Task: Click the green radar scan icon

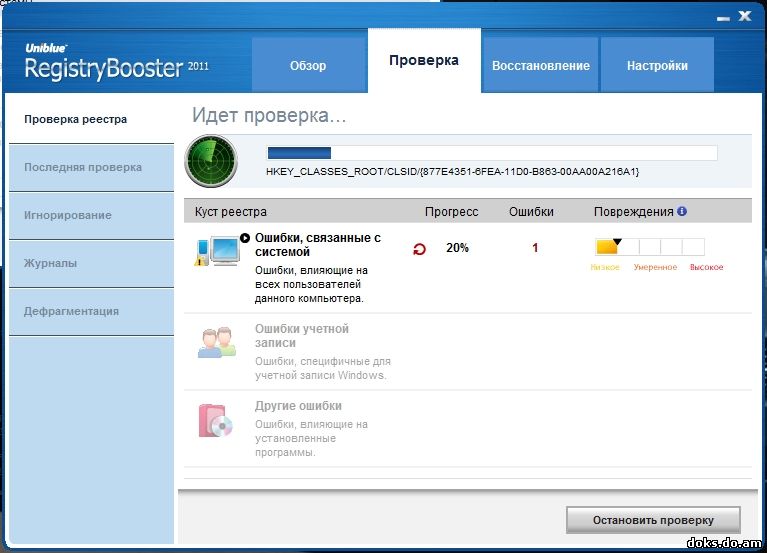Action: pyautogui.click(x=211, y=161)
